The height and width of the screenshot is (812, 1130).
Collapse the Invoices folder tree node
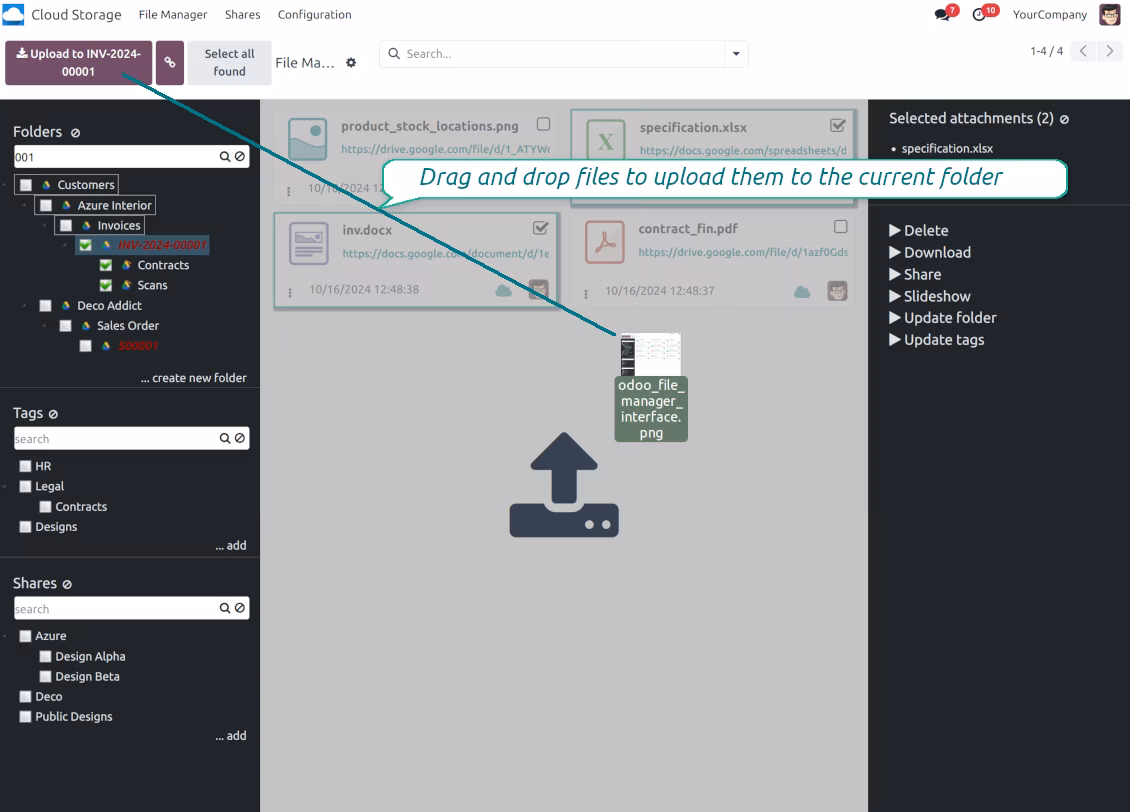pos(45,226)
